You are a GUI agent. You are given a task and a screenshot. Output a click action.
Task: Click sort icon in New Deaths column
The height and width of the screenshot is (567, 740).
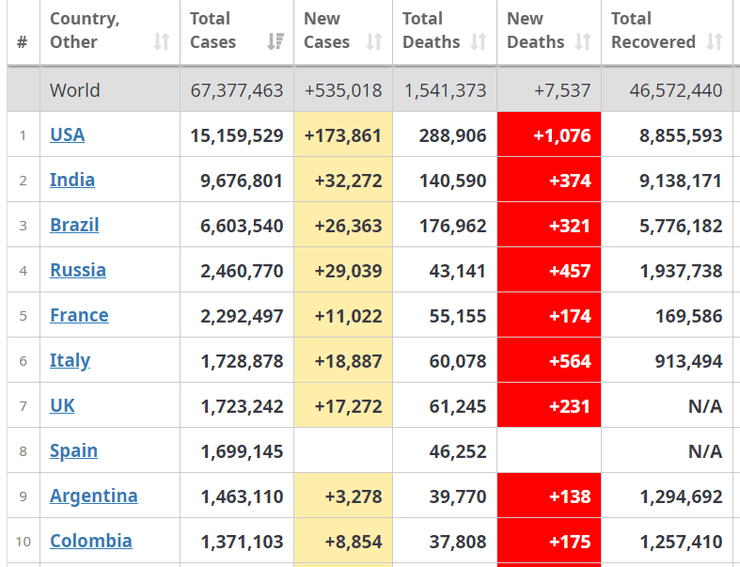pos(584,42)
